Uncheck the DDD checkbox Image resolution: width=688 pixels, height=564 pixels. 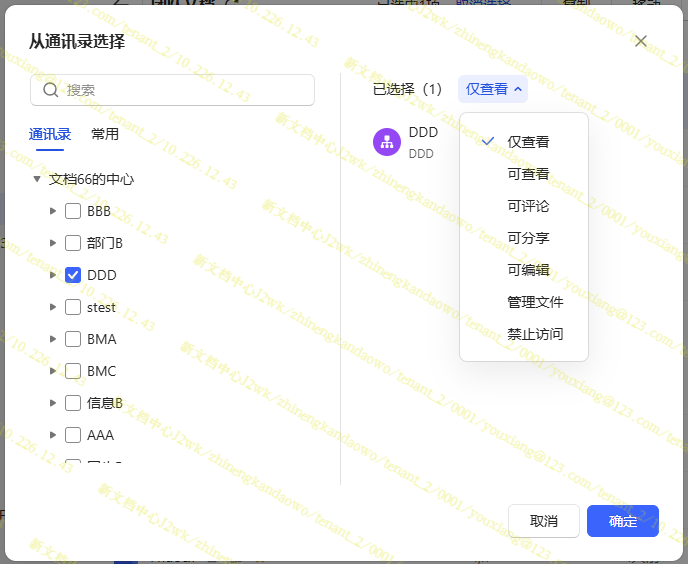tap(73, 275)
